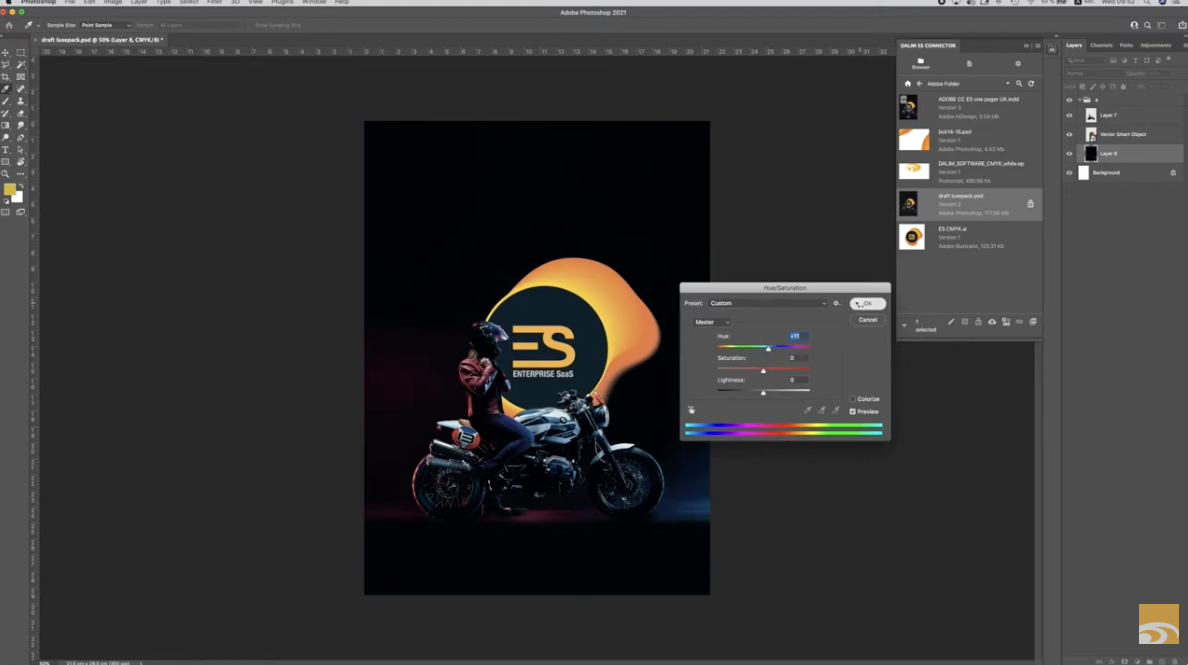Switch to the Channels tab

coord(1101,44)
